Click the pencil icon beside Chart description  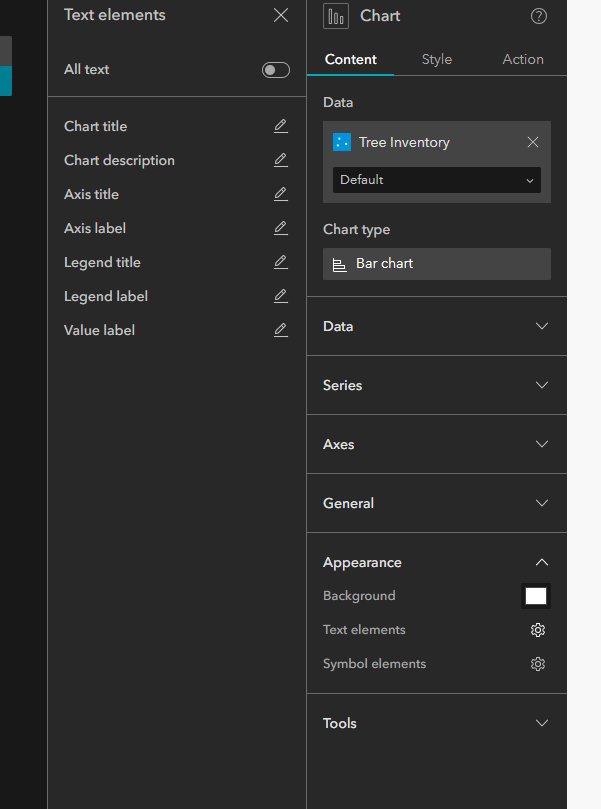[x=281, y=160]
